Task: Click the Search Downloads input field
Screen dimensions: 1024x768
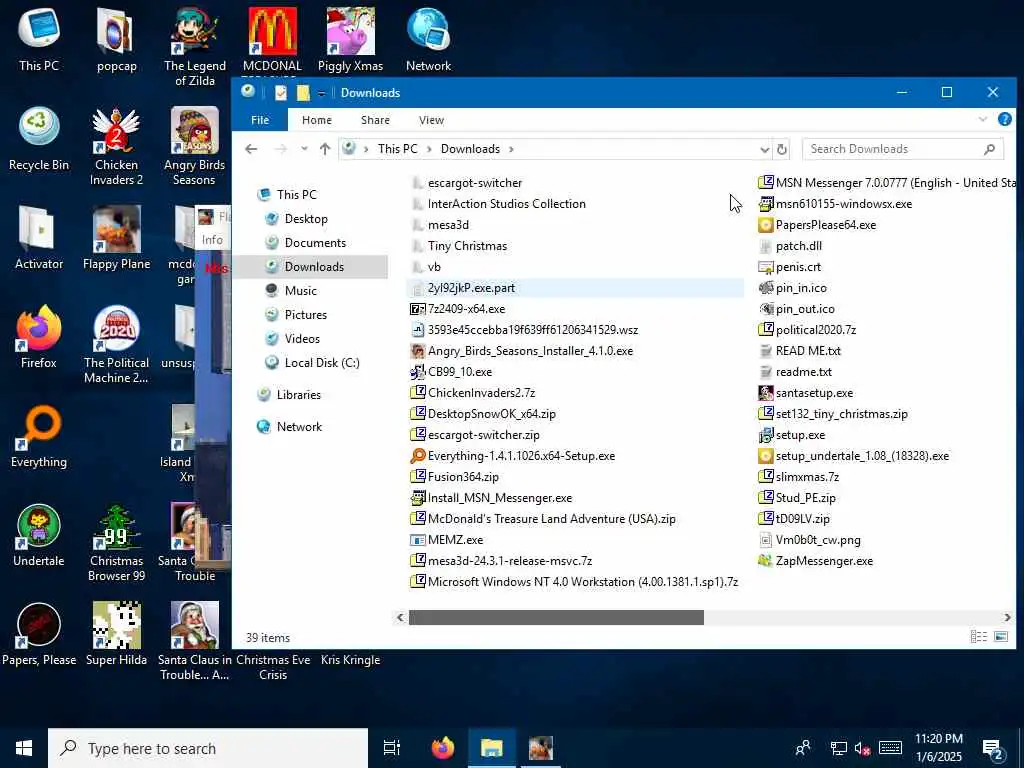Action: click(x=903, y=149)
